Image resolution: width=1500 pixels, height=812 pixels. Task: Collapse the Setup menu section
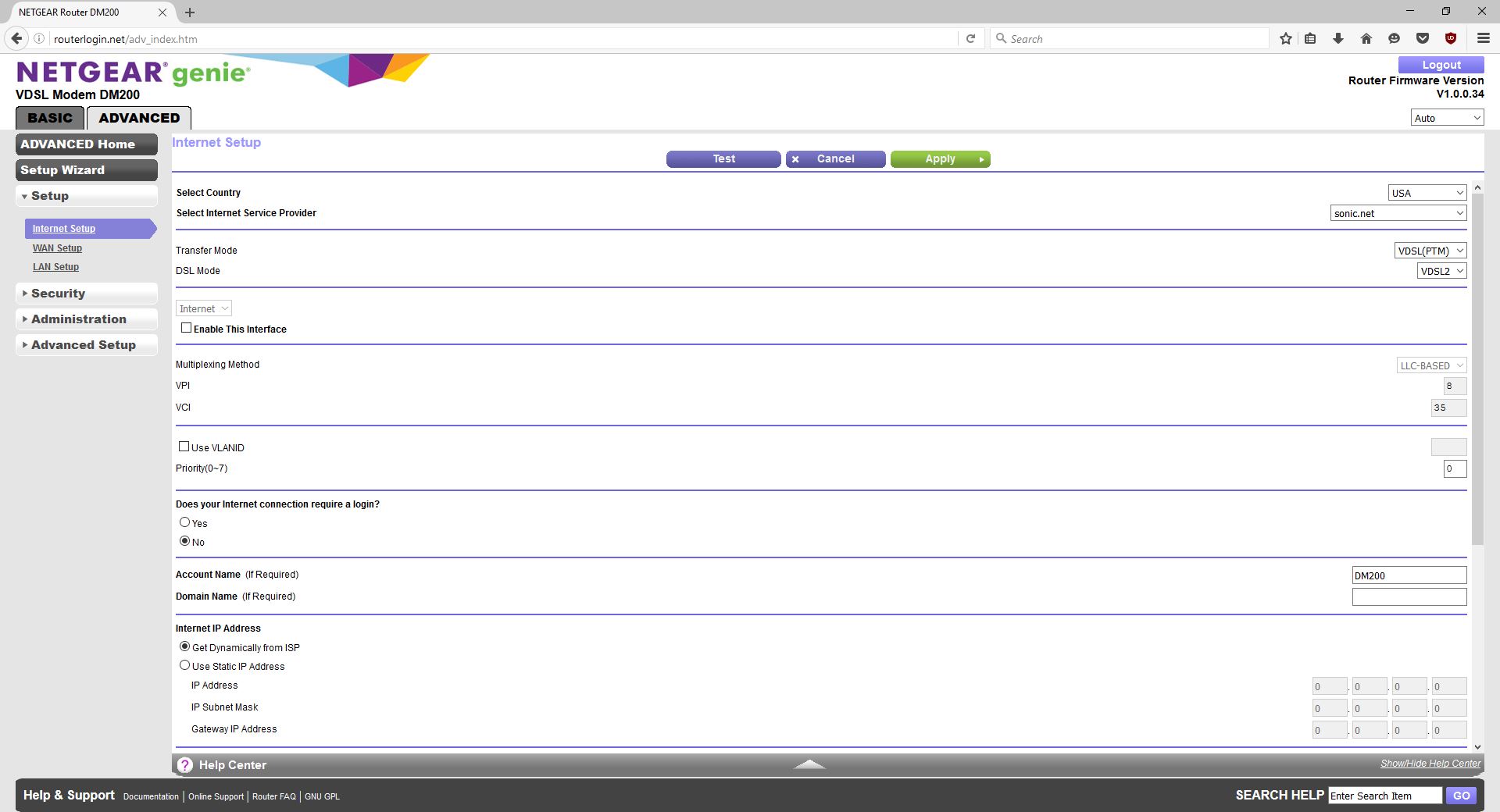(x=86, y=196)
